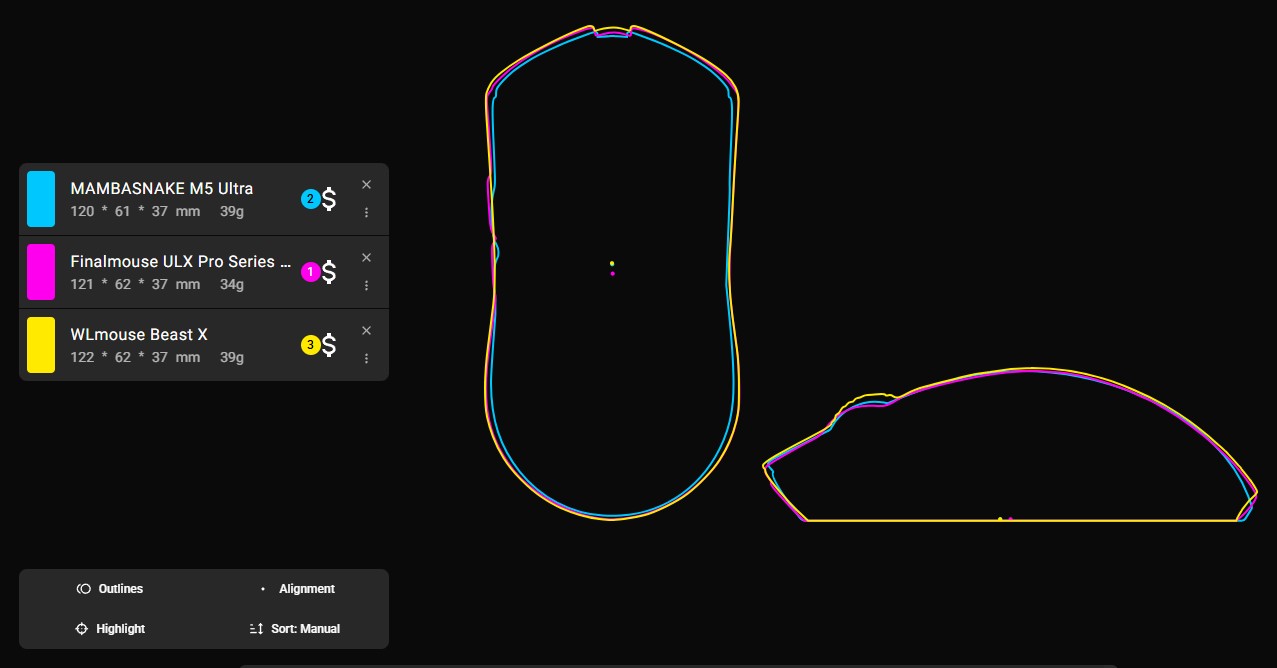Open more options for Finalmouse ULX Pro Series
This screenshot has width=1277, height=668.
(x=366, y=285)
